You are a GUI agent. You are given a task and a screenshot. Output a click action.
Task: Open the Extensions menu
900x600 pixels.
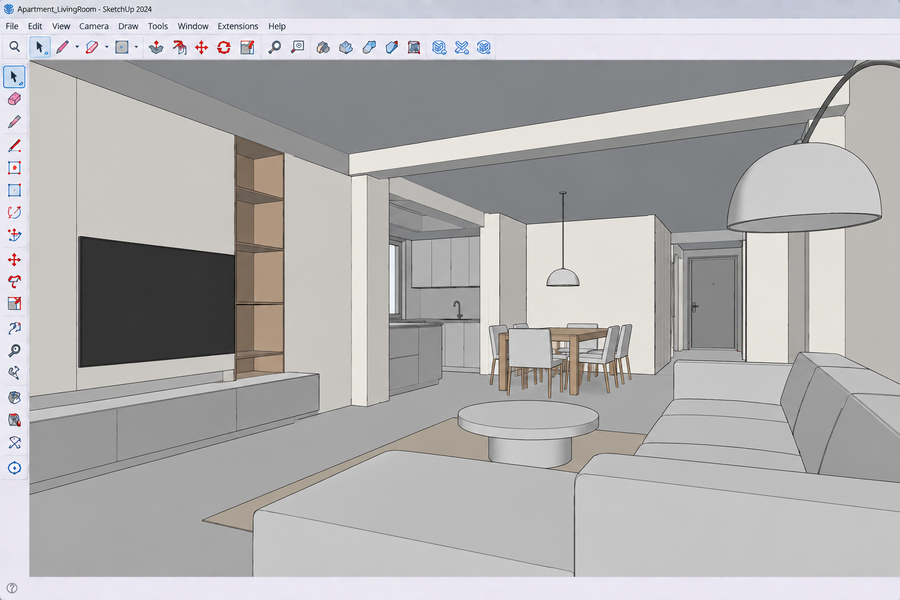(238, 26)
